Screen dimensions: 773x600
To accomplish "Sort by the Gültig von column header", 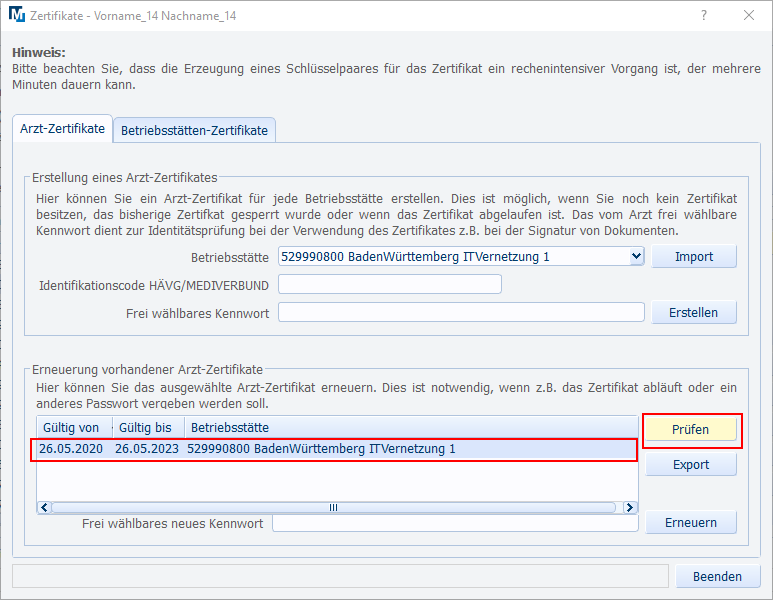I will click(x=72, y=427).
